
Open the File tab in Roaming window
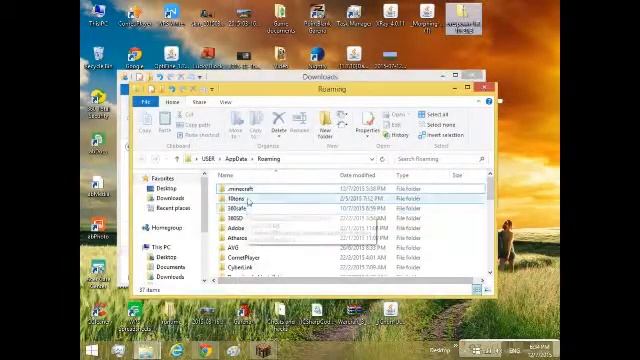pos(146,102)
